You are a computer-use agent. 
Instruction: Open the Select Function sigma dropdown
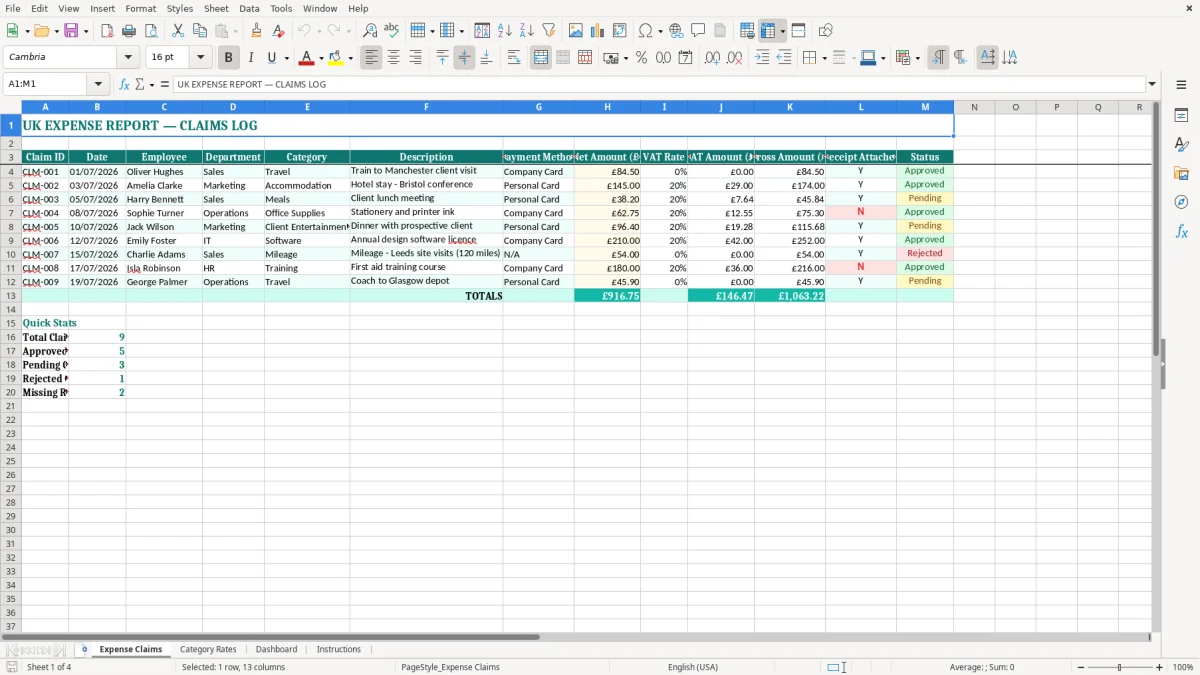point(150,84)
